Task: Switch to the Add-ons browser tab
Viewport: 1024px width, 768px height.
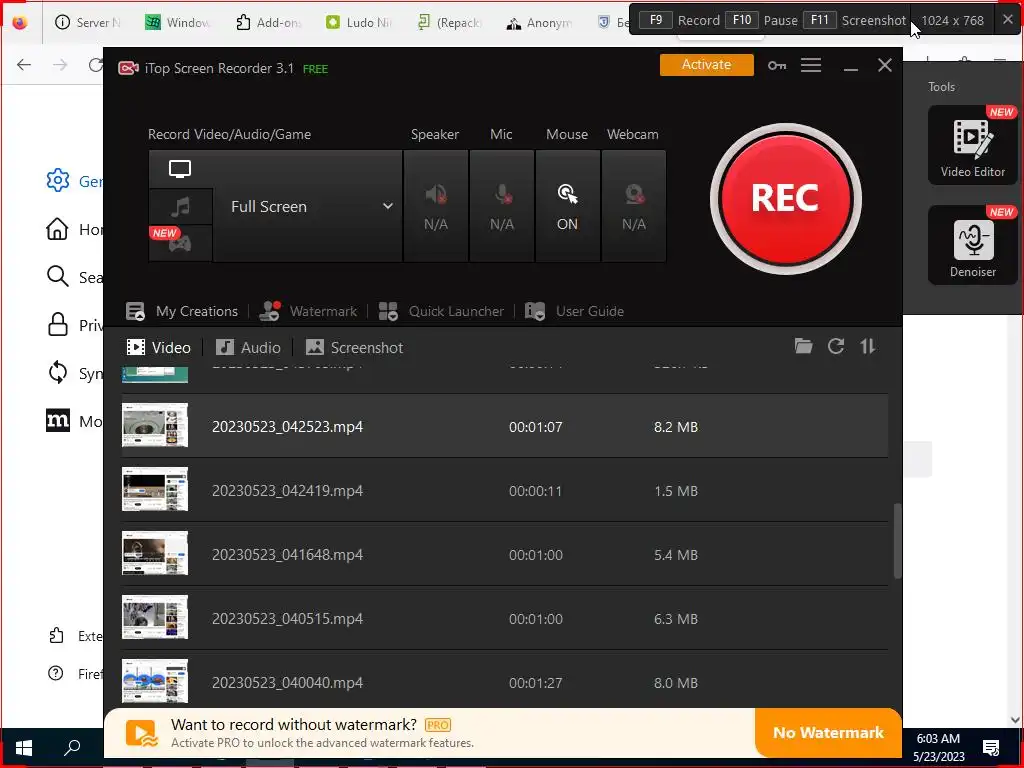Action: click(269, 22)
